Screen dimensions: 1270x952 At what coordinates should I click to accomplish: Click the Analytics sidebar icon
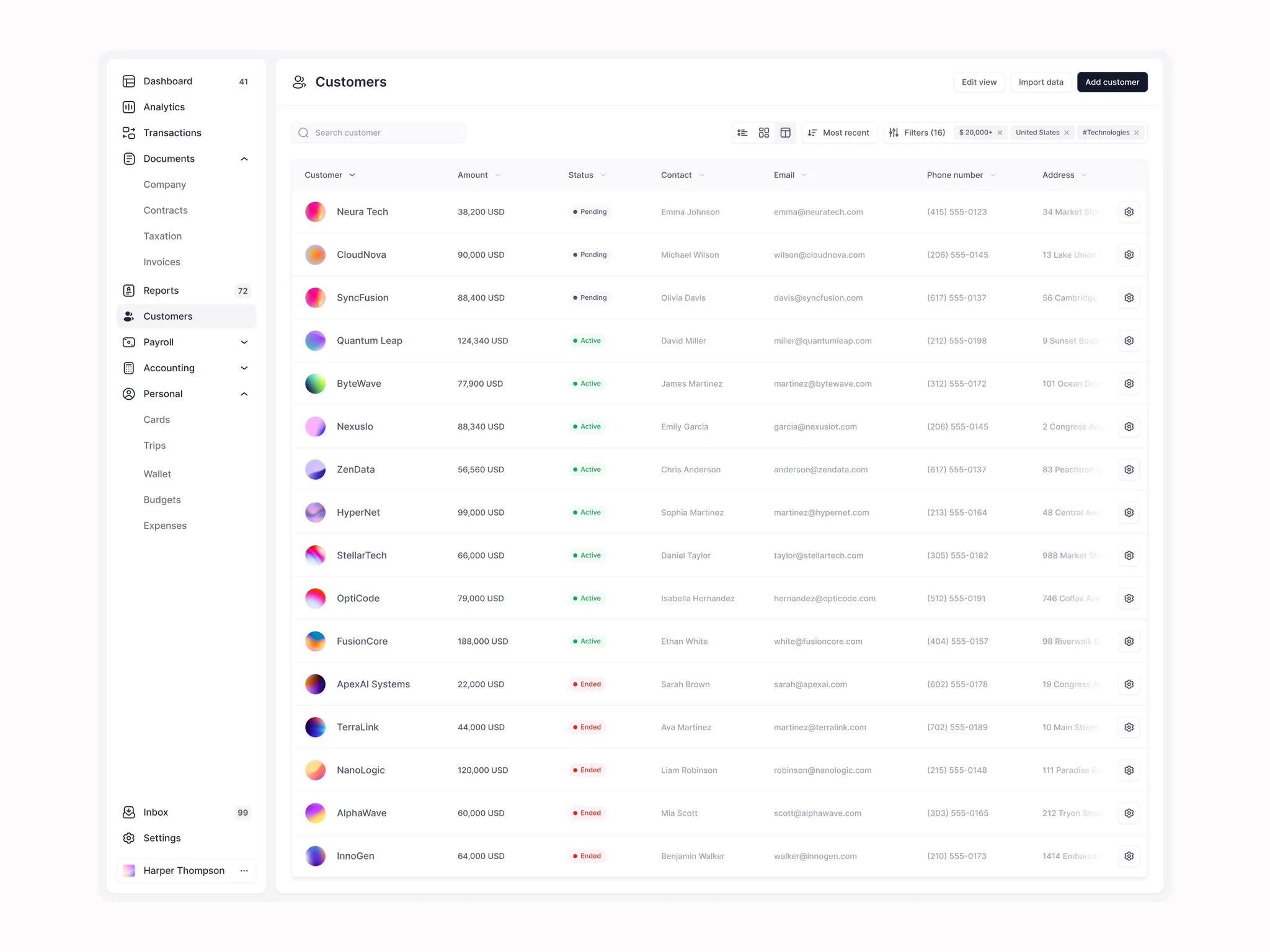coord(129,107)
